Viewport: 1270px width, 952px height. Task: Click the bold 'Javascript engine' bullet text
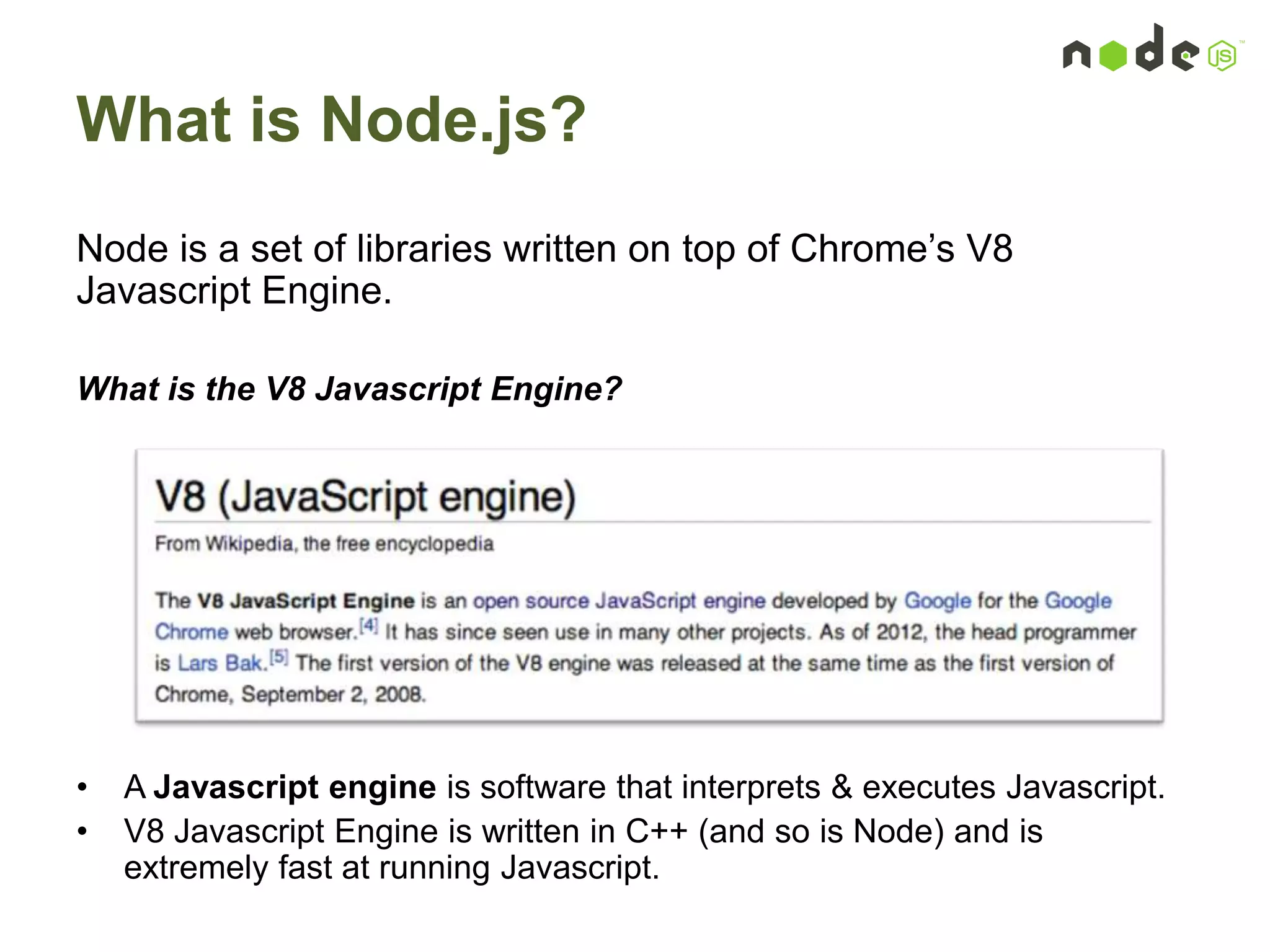click(295, 787)
